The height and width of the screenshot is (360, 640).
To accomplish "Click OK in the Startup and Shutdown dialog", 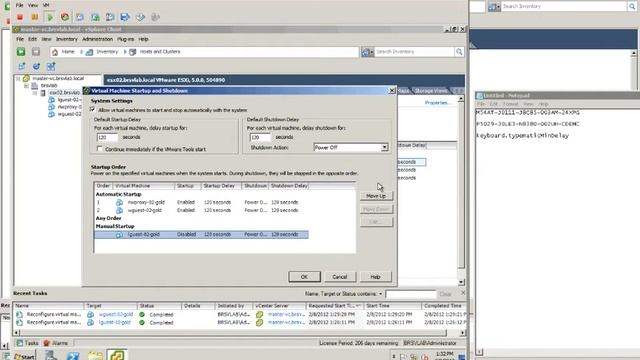I will (x=304, y=277).
